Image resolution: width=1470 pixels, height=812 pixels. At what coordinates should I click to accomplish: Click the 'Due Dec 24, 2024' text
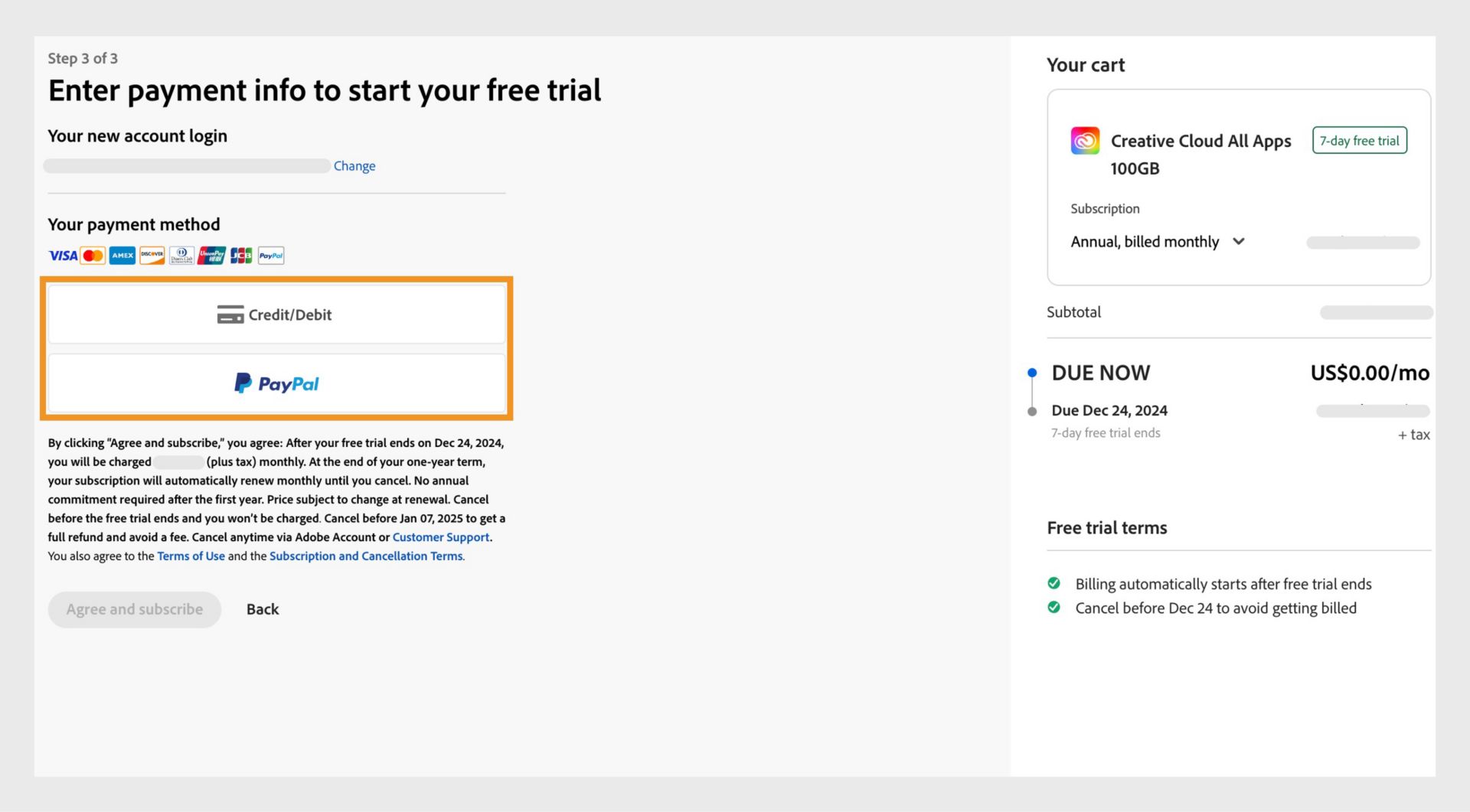click(1109, 410)
